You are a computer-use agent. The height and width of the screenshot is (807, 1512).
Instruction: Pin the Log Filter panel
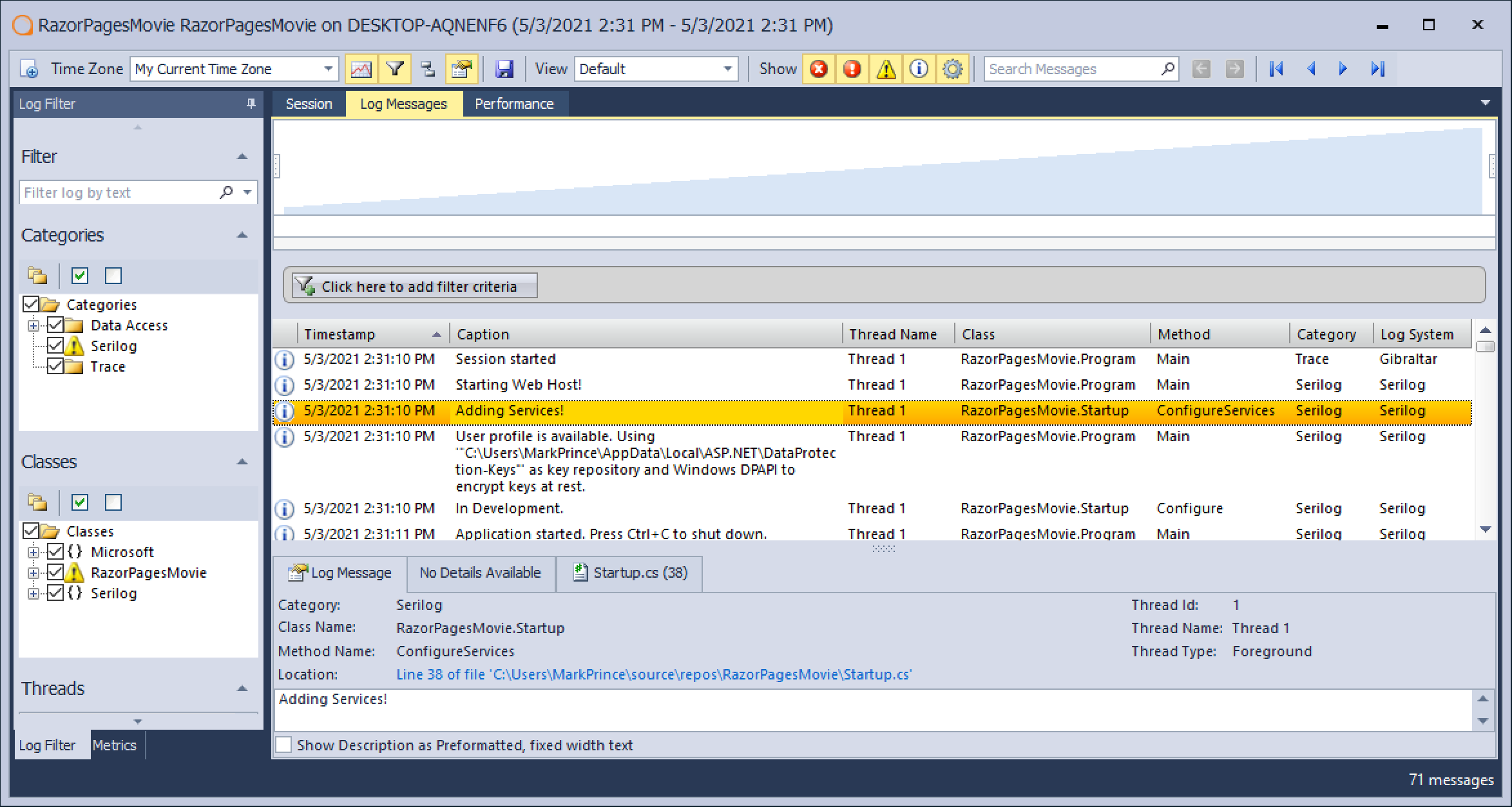tap(251, 104)
